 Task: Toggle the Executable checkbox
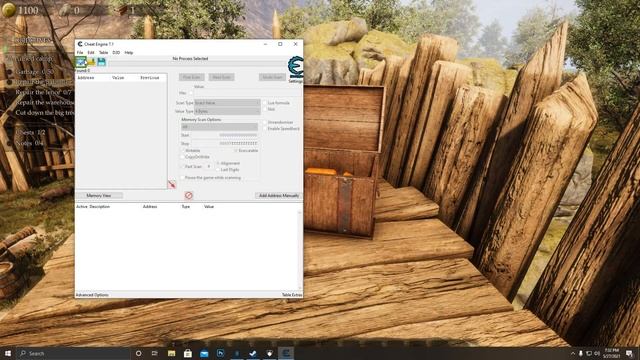[236, 151]
